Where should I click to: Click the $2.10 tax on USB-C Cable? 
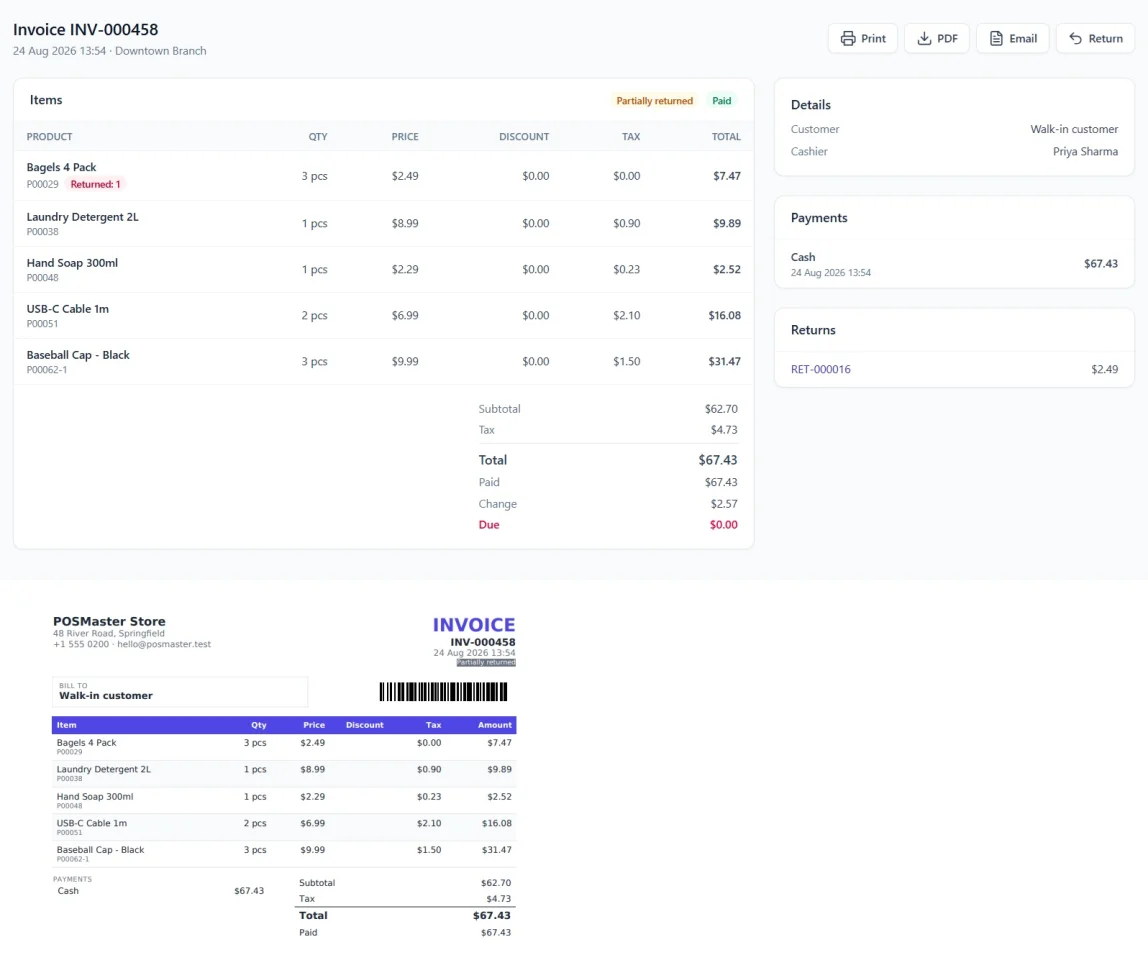click(x=626, y=316)
